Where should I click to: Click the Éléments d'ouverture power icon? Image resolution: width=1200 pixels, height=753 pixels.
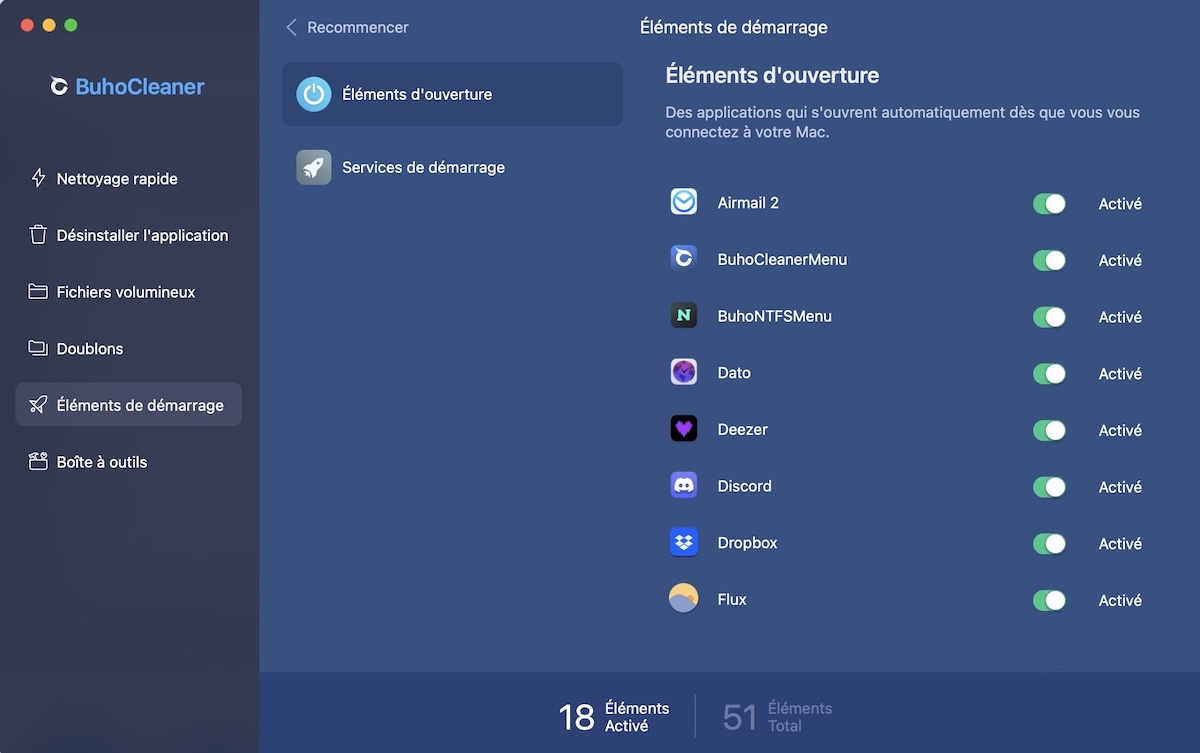coord(314,94)
